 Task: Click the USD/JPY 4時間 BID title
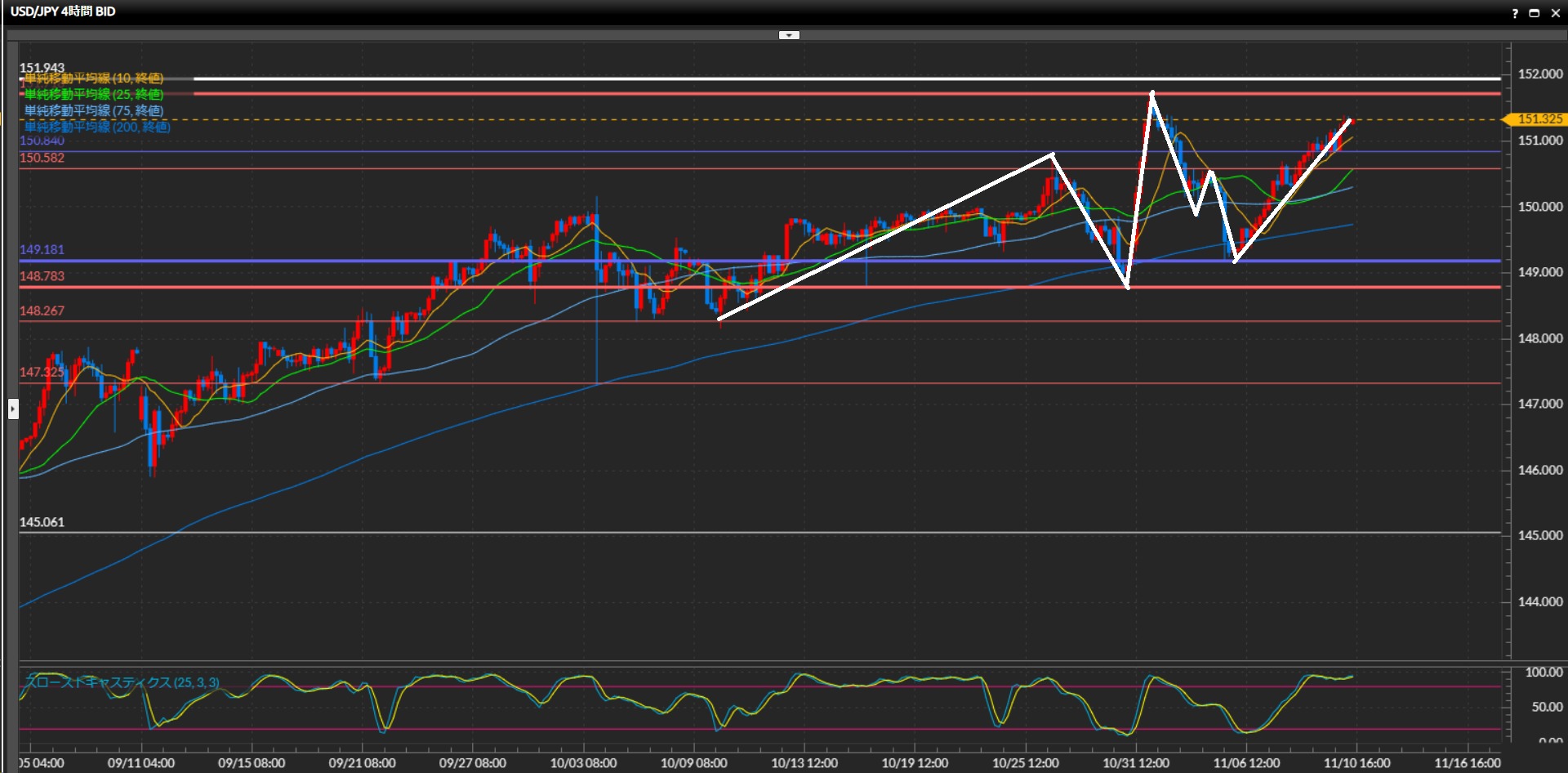63,11
